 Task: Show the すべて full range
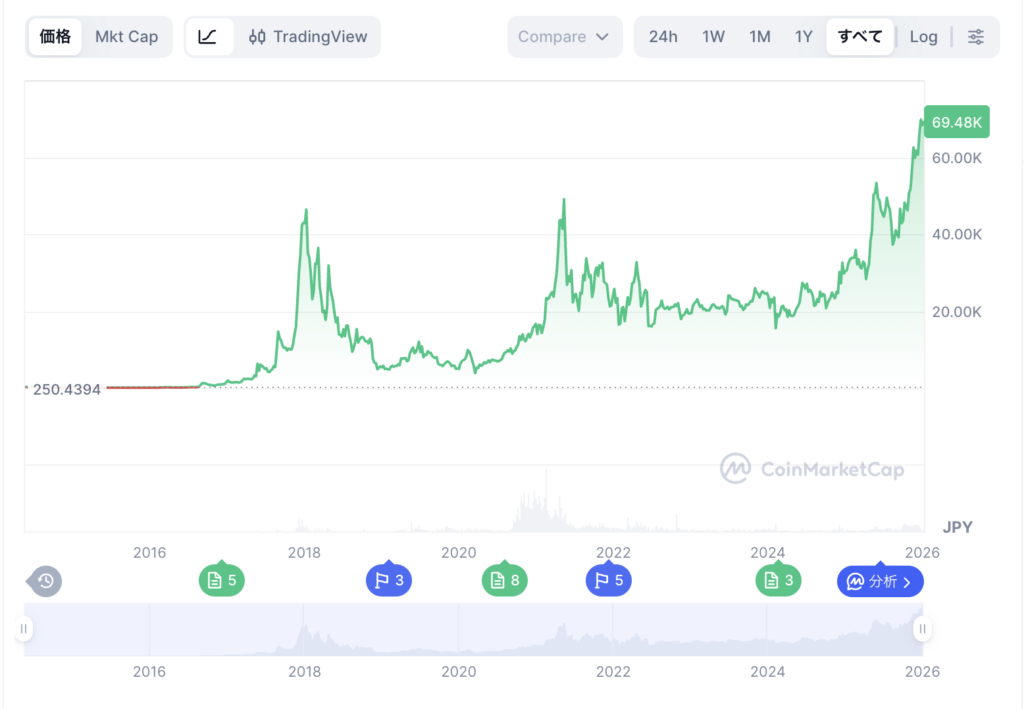[x=860, y=37]
